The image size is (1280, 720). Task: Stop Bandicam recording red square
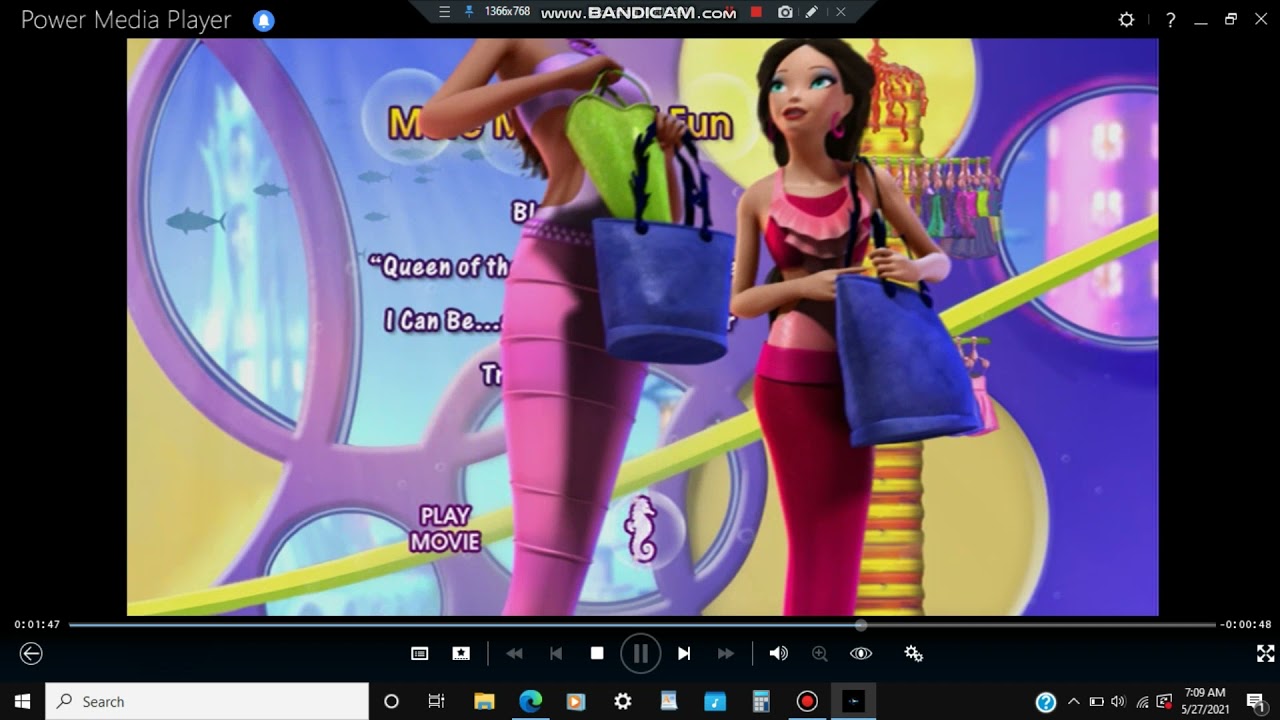coord(756,12)
